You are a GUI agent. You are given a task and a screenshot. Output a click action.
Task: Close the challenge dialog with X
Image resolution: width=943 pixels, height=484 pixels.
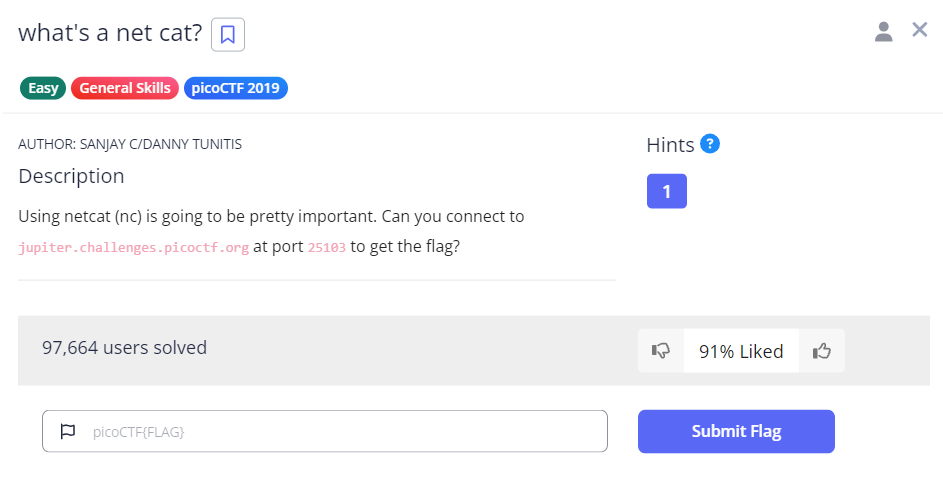pyautogui.click(x=920, y=30)
